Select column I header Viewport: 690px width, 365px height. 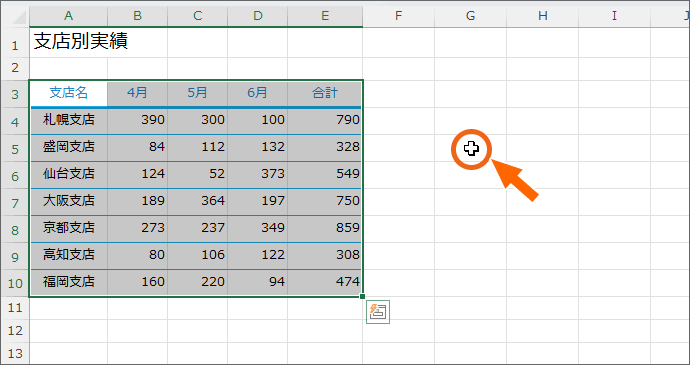coord(614,16)
